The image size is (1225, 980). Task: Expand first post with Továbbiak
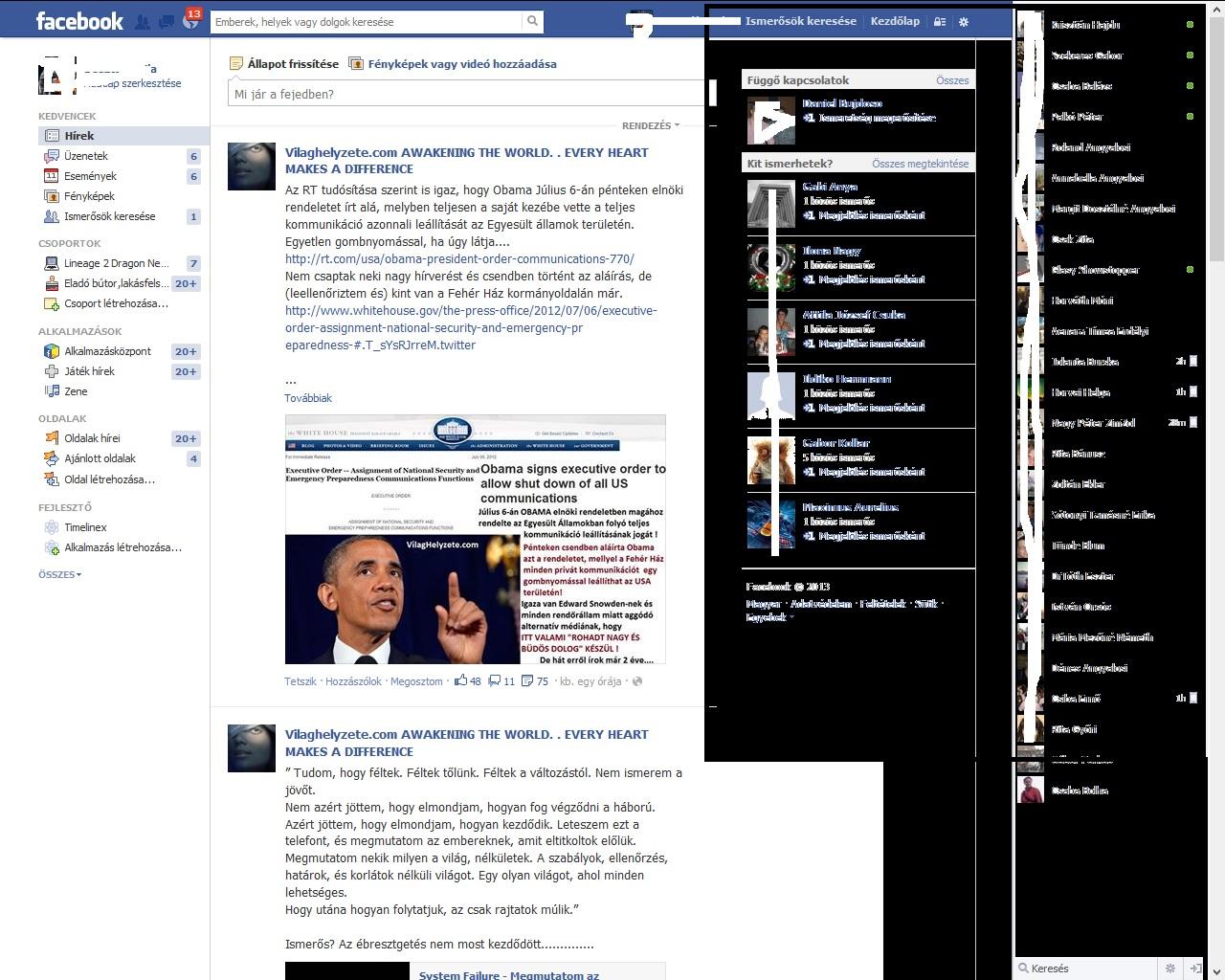[x=308, y=398]
